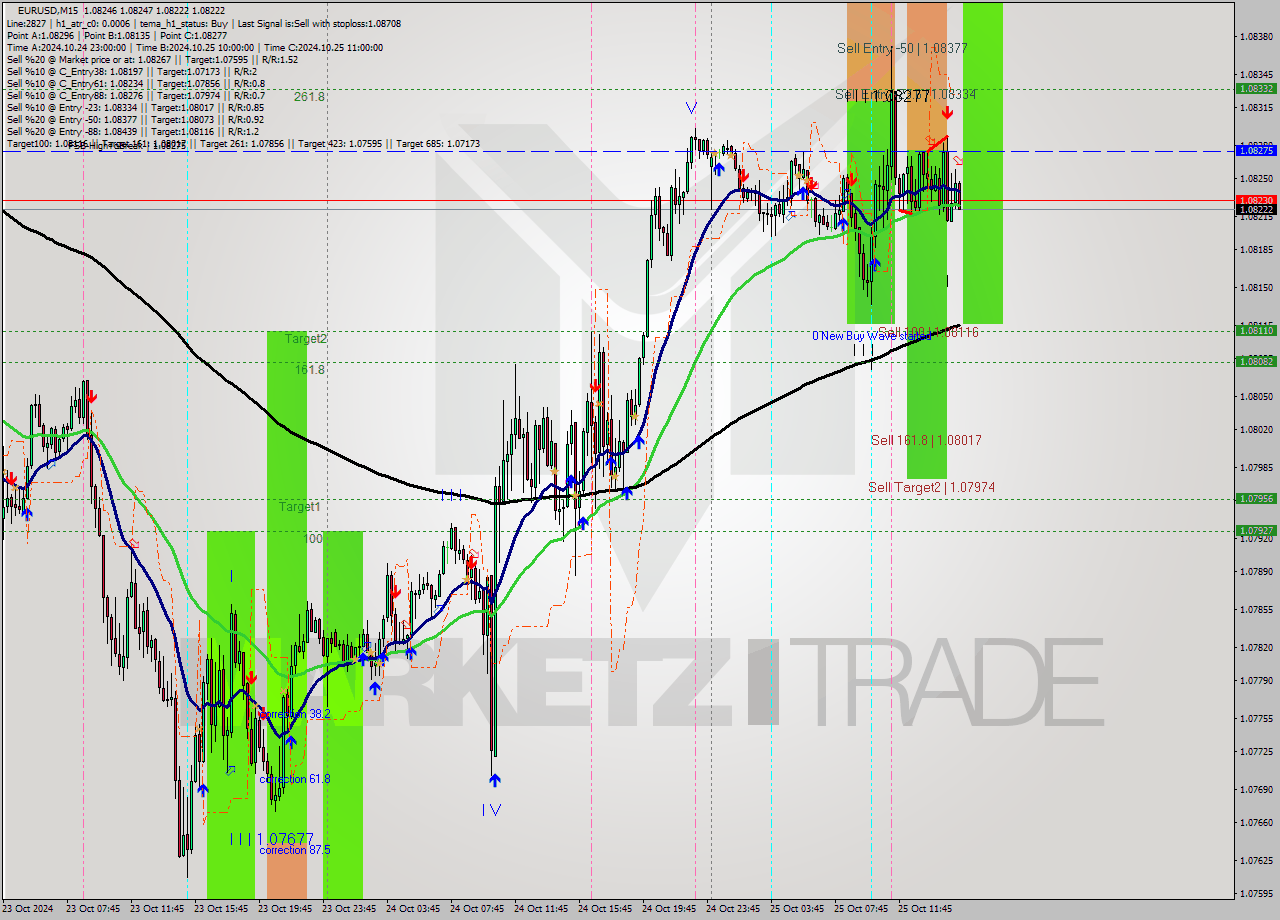This screenshot has width=1280, height=920.
Task: Click the '24 Oct 23:45' time axis label
Action: coord(733,909)
